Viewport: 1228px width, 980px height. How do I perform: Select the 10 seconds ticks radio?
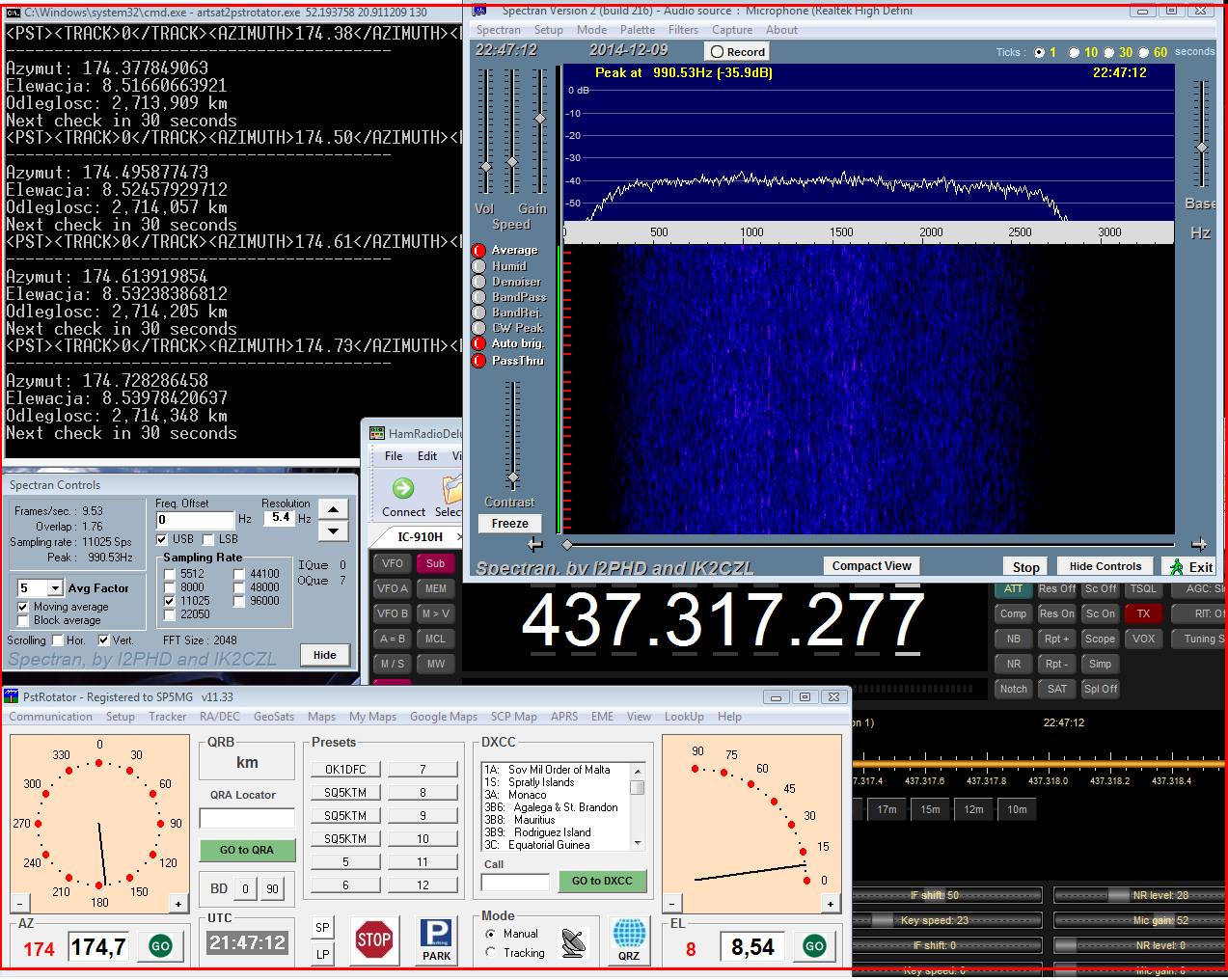click(x=1074, y=53)
